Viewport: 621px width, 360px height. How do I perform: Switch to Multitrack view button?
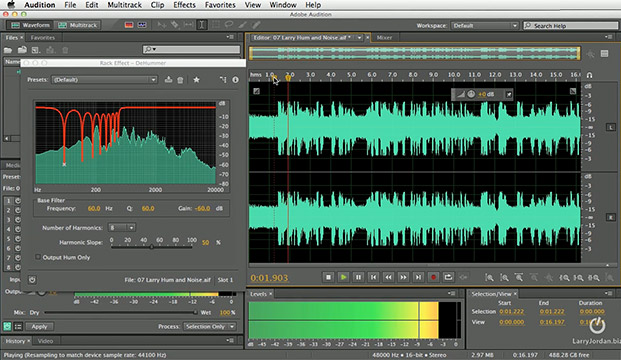(78, 25)
